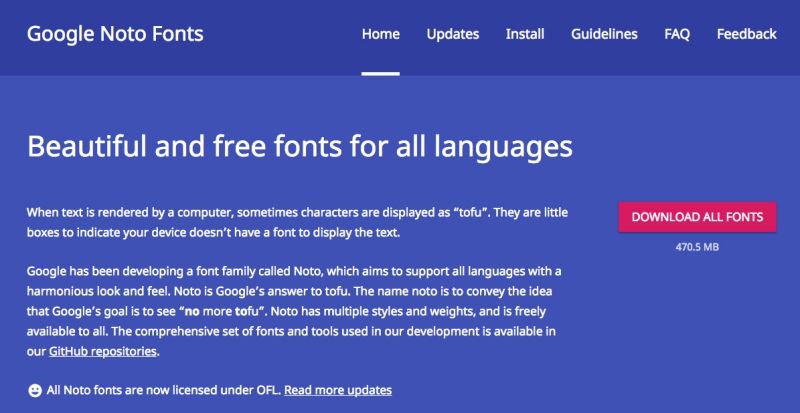Open the GitHub repositories link

pyautogui.click(x=103, y=352)
